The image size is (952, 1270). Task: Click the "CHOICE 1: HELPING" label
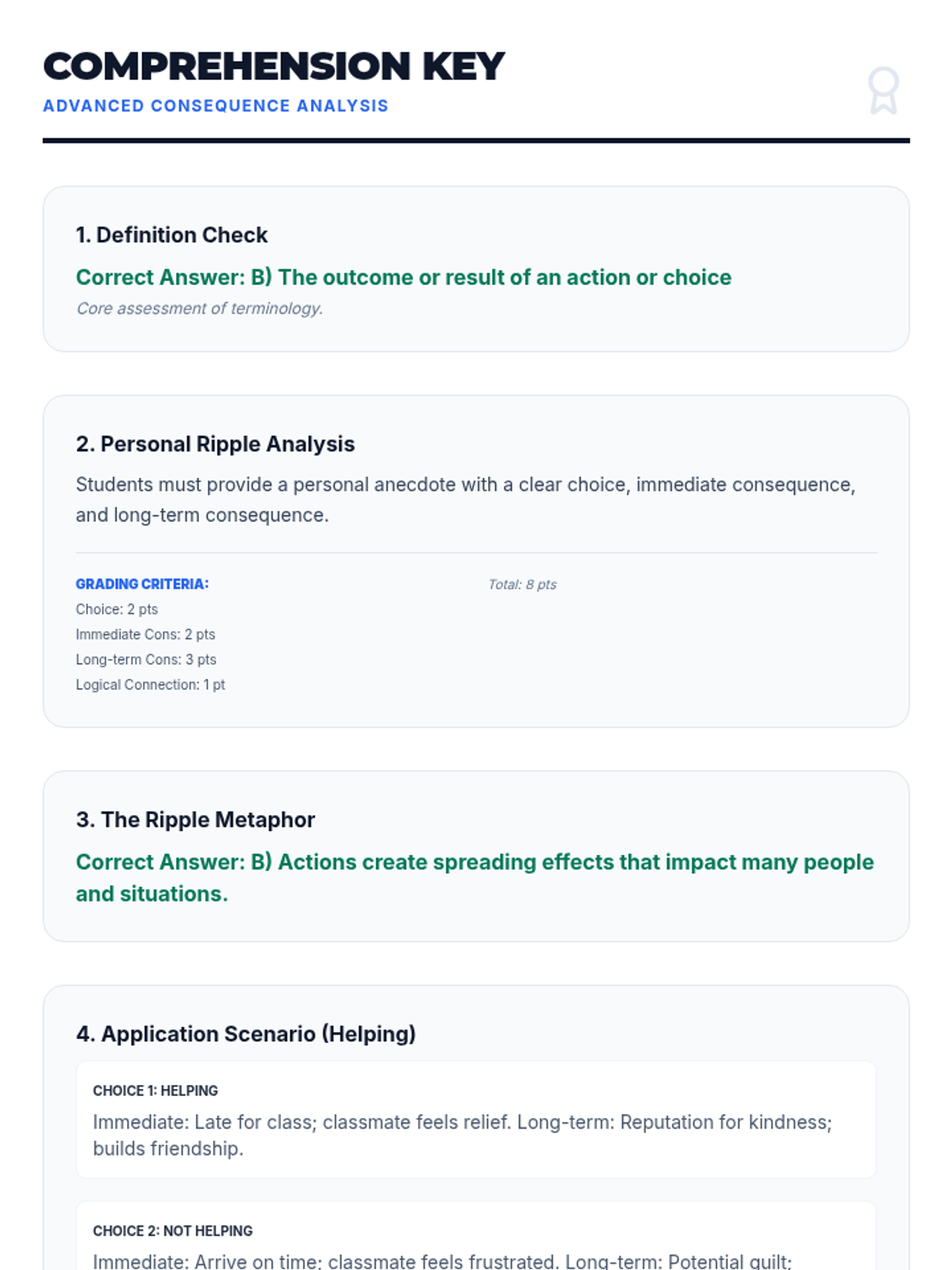pos(155,1091)
